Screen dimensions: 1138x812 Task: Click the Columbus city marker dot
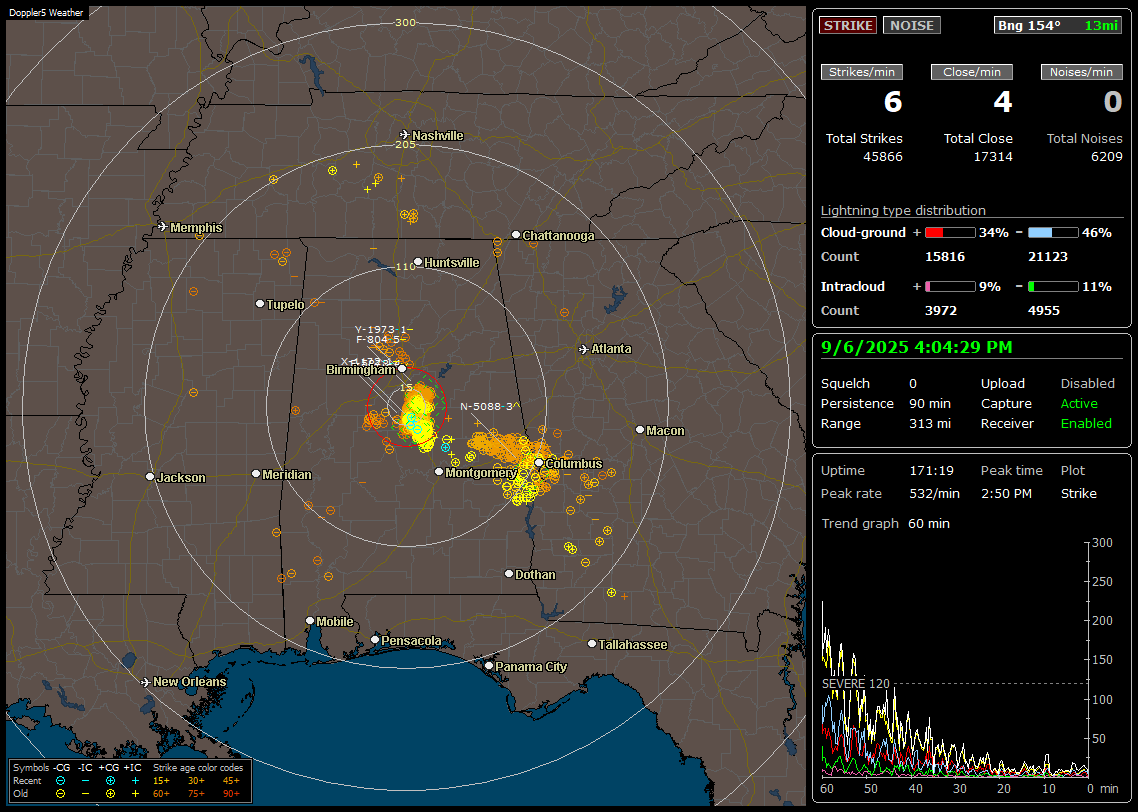[x=539, y=462]
